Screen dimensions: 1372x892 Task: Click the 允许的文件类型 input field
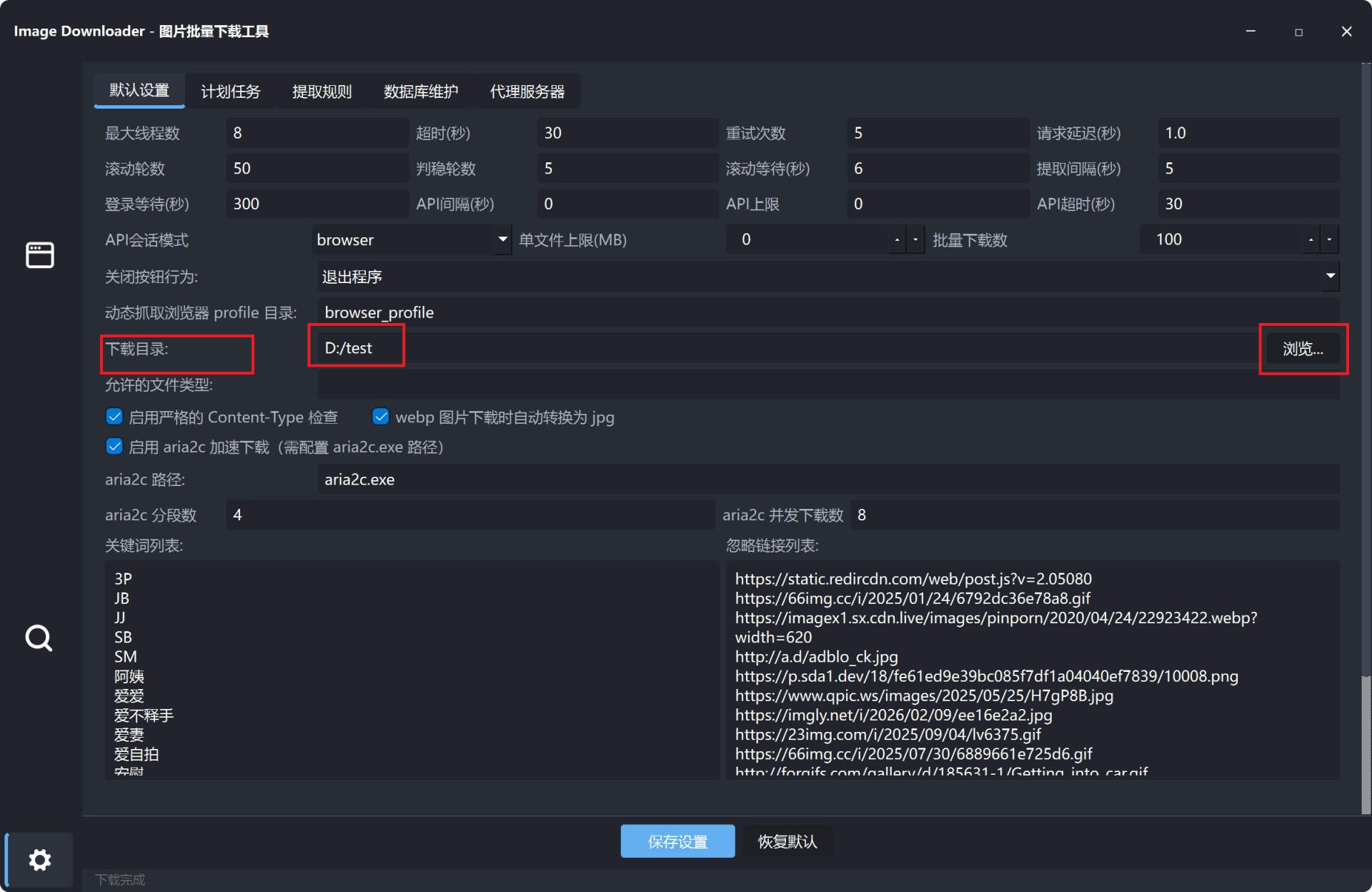pos(828,385)
